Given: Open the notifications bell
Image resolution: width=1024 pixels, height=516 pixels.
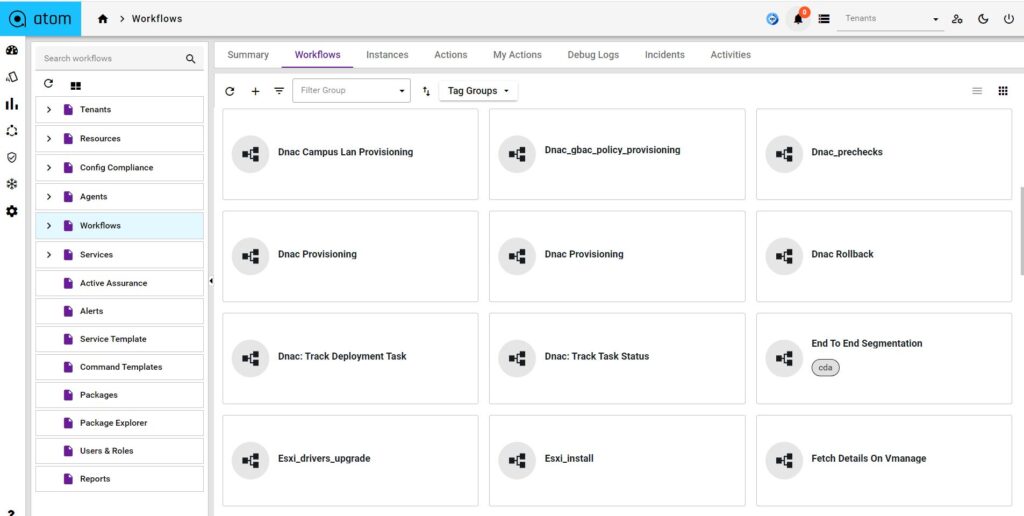Looking at the screenshot, I should (798, 19).
